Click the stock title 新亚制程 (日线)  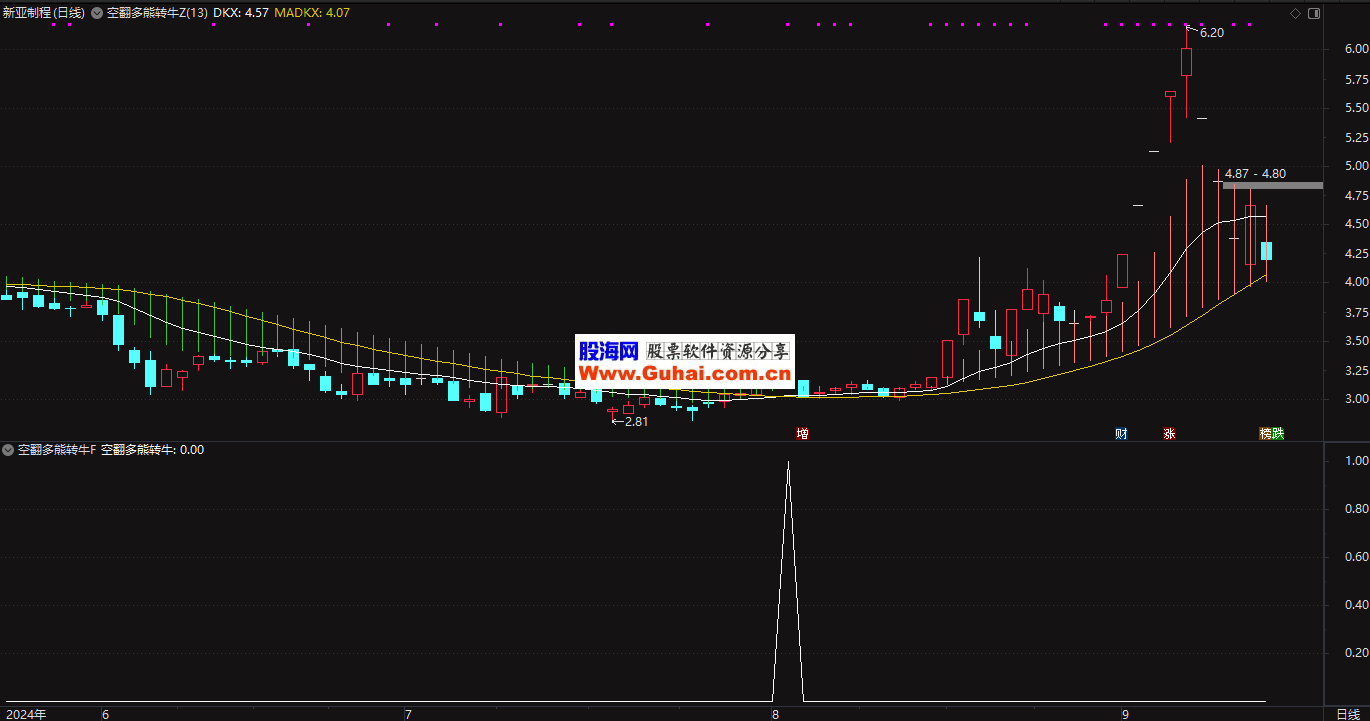(44, 13)
